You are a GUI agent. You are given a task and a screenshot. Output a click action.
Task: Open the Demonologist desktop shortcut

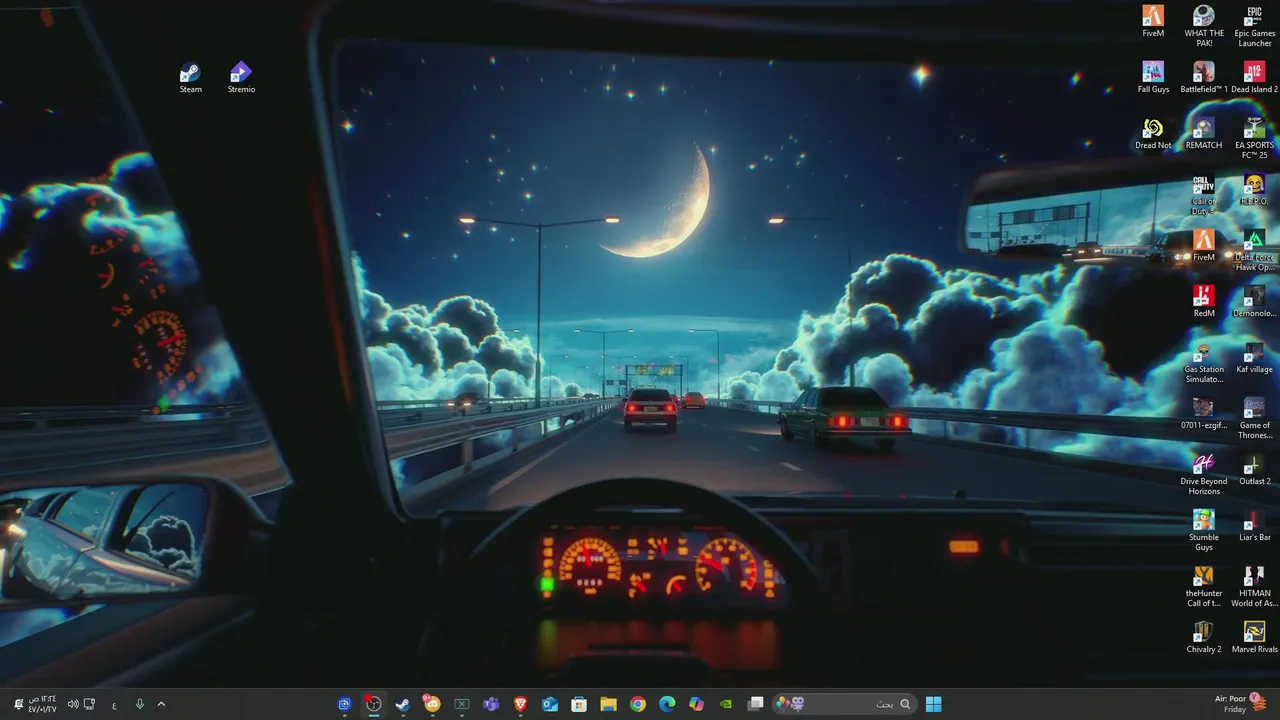pos(1254,302)
